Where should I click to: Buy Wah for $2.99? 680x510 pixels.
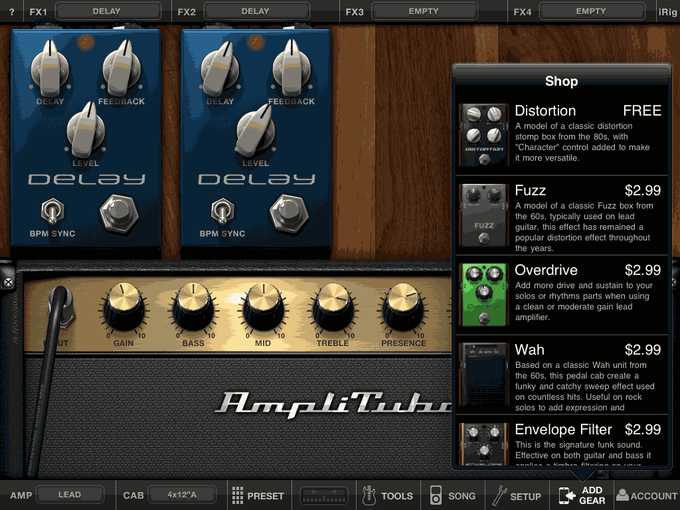coord(643,350)
